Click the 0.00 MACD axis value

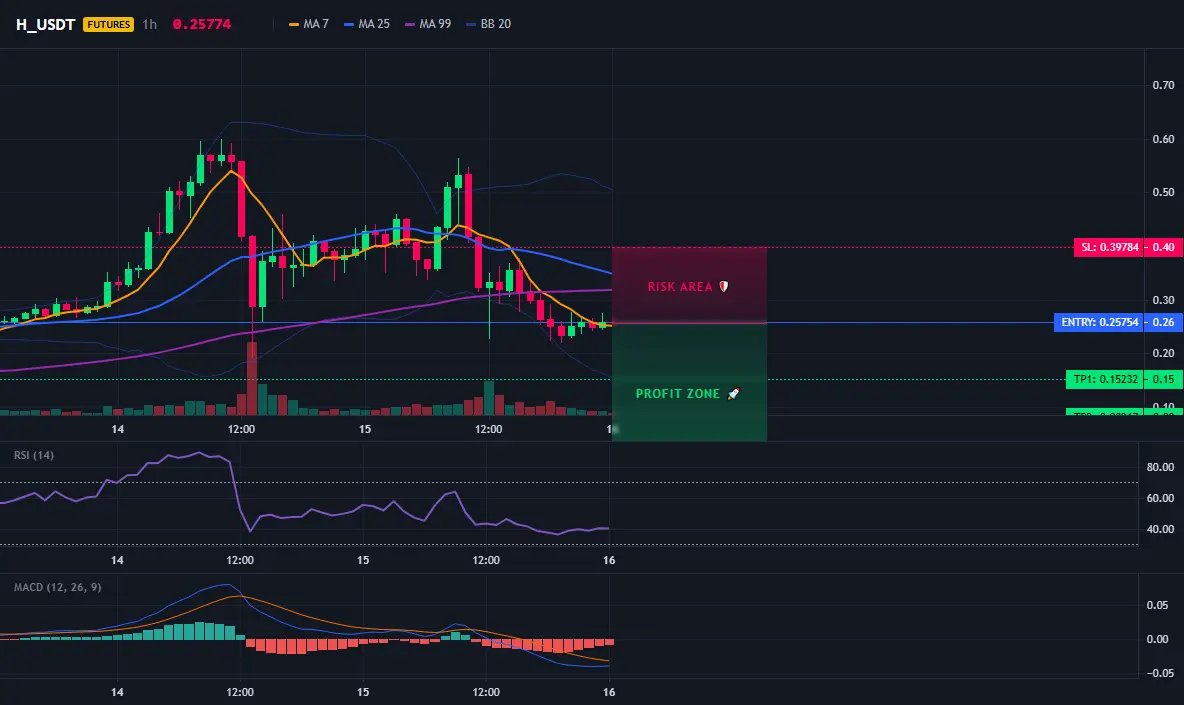1158,639
